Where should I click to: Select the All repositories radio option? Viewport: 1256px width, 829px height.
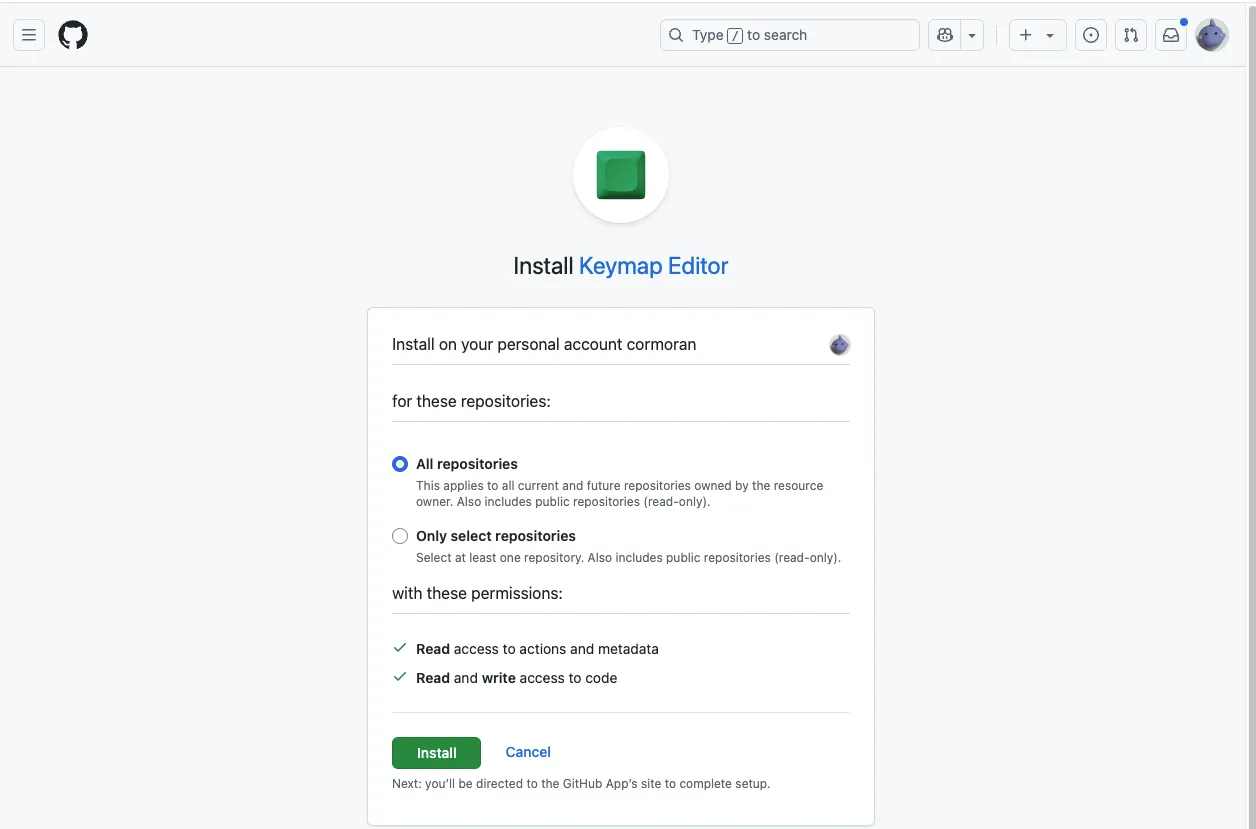[400, 464]
